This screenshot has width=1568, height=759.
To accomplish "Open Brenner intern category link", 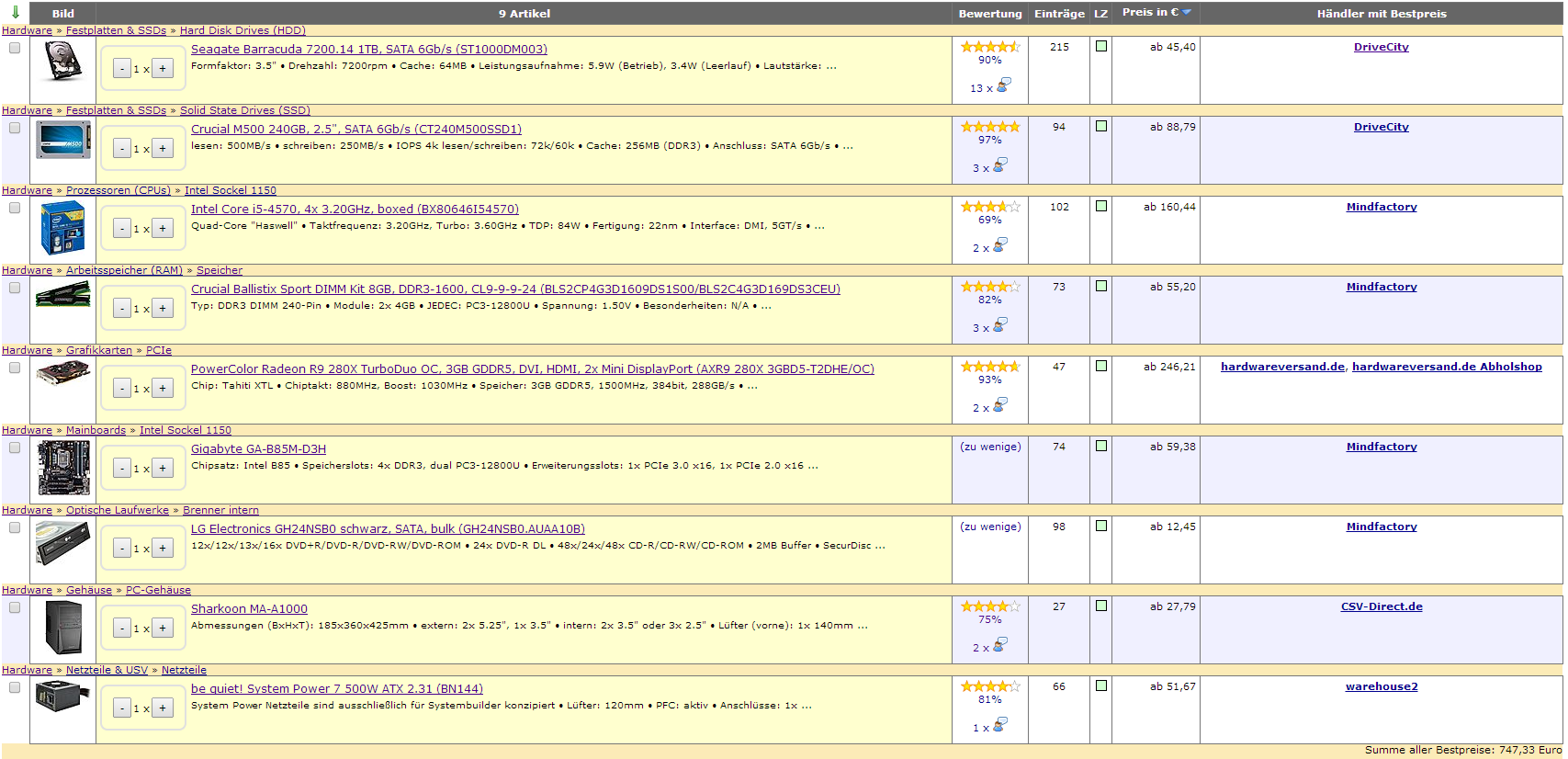I will [x=220, y=510].
